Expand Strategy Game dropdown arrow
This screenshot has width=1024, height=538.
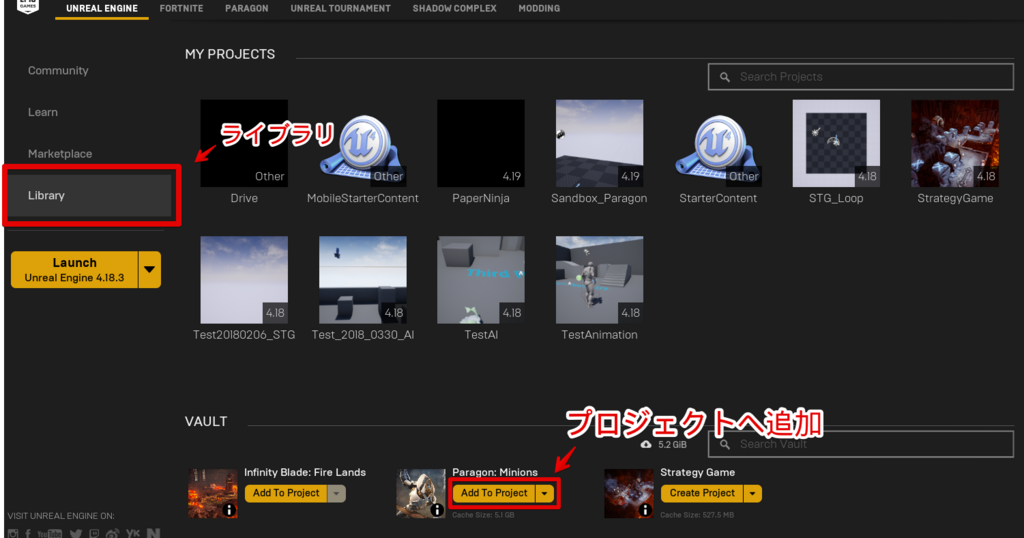[752, 494]
